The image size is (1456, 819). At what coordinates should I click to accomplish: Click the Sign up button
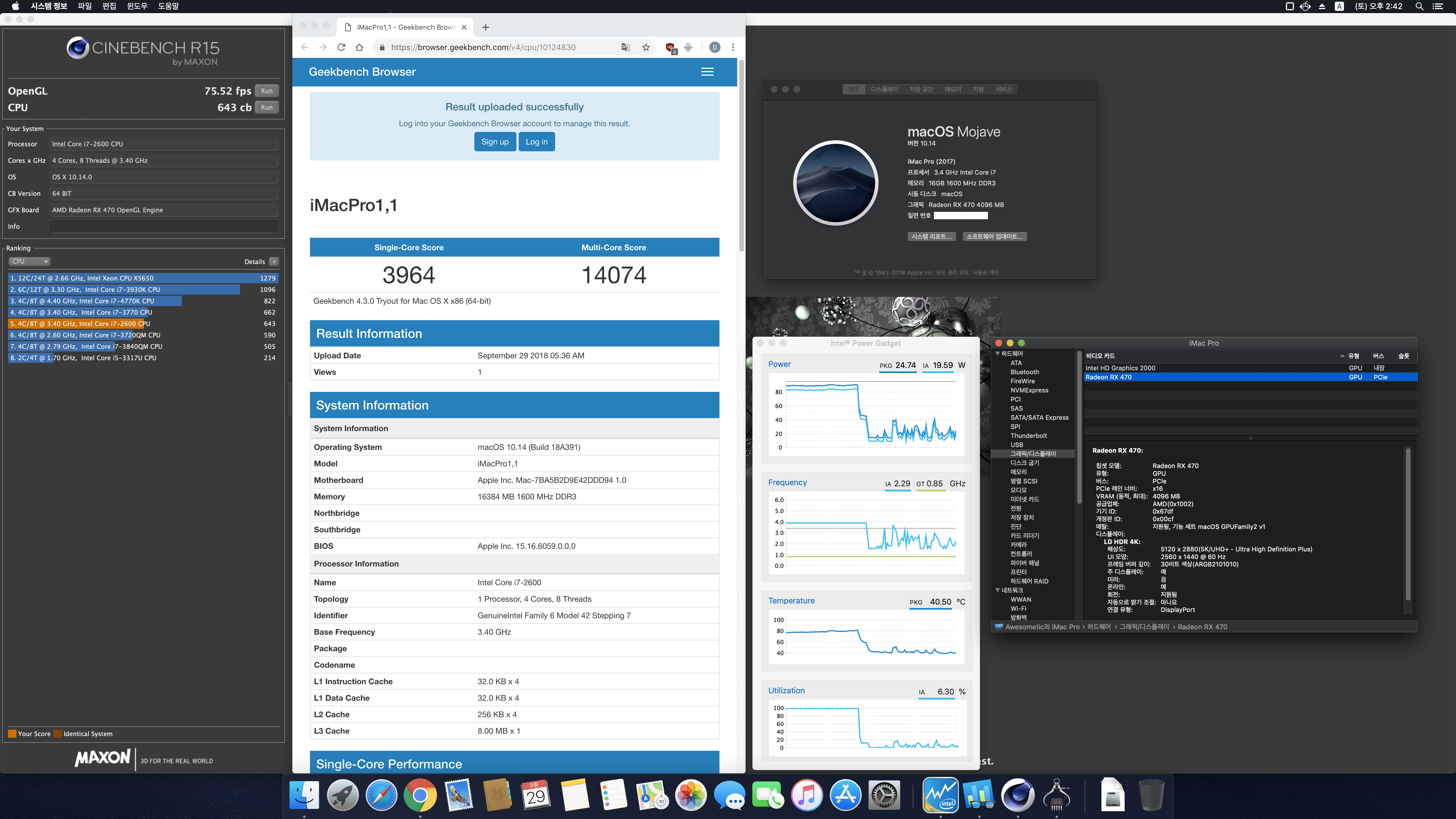495,142
